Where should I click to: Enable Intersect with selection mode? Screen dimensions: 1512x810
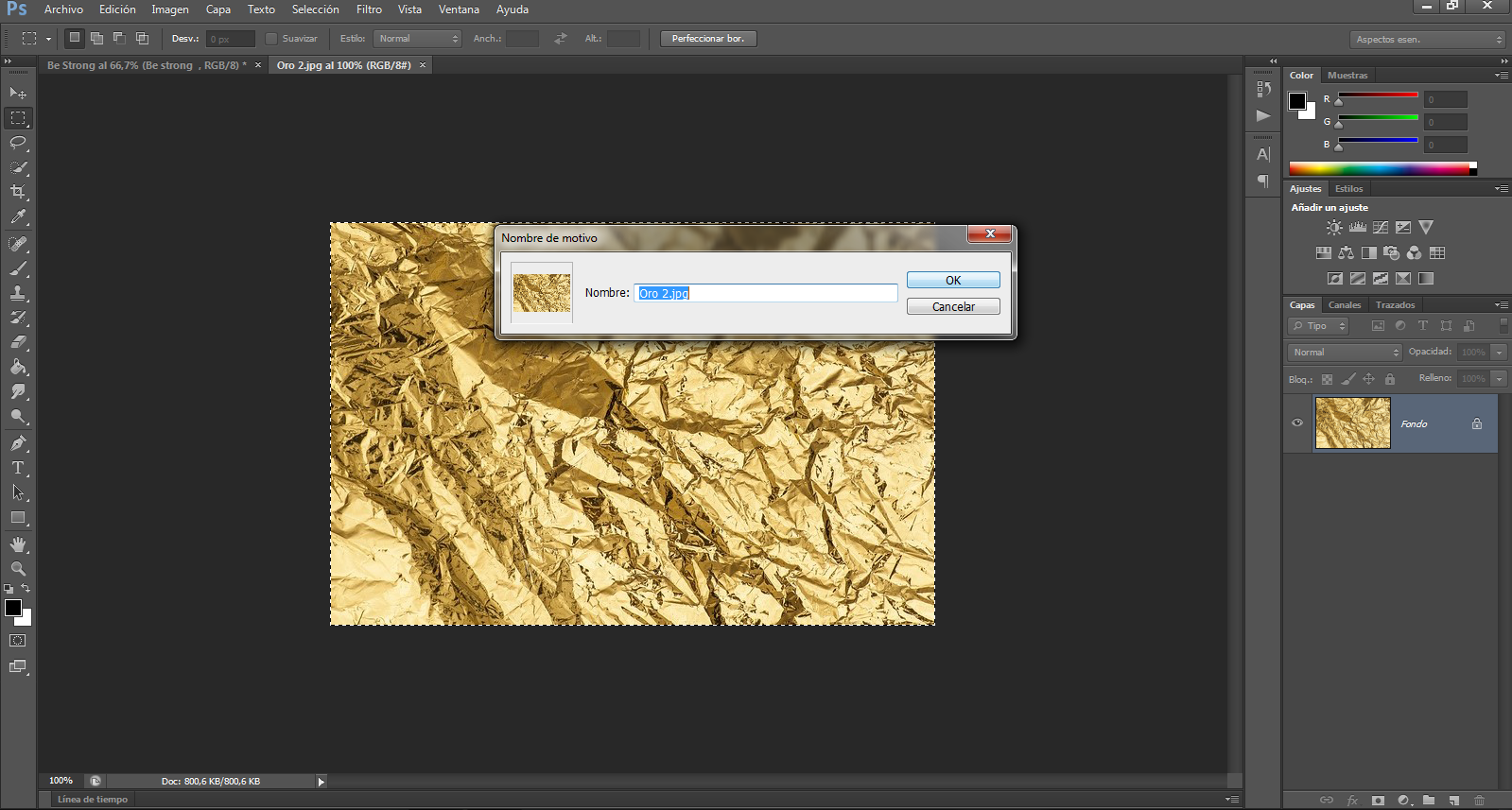pos(142,39)
